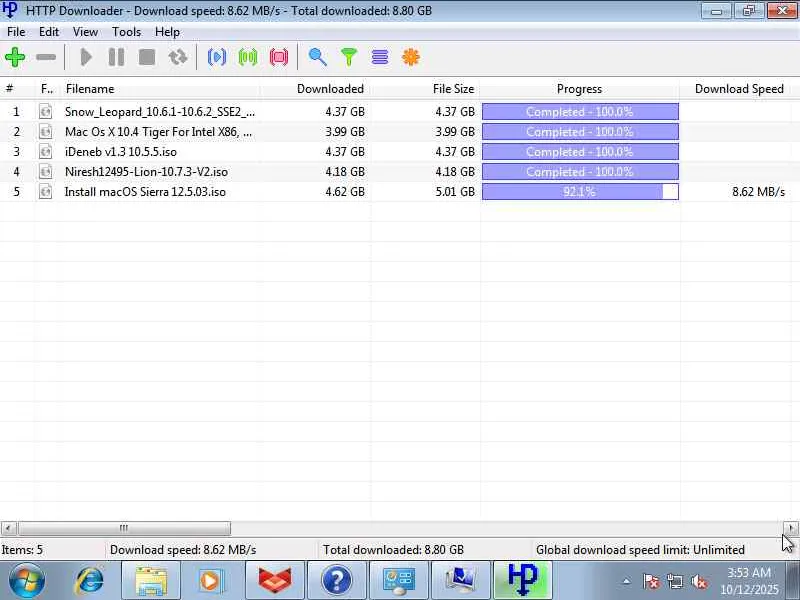The image size is (800, 600).
Task: Open the Windows Start button
Action: pos(26,581)
